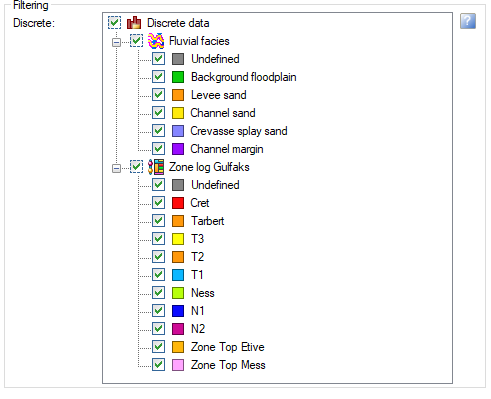This screenshot has width=491, height=399.
Task: Click the orange Tarbert swatch
Action: click(178, 221)
